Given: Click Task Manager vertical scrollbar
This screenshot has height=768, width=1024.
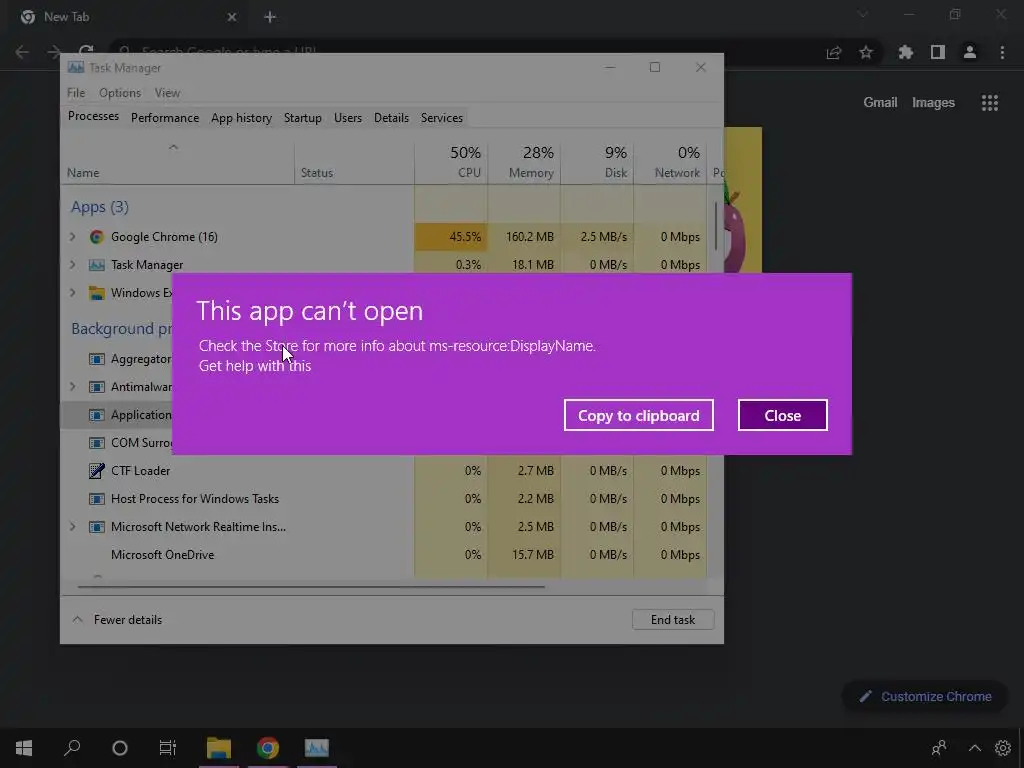Looking at the screenshot, I should tap(716, 225).
